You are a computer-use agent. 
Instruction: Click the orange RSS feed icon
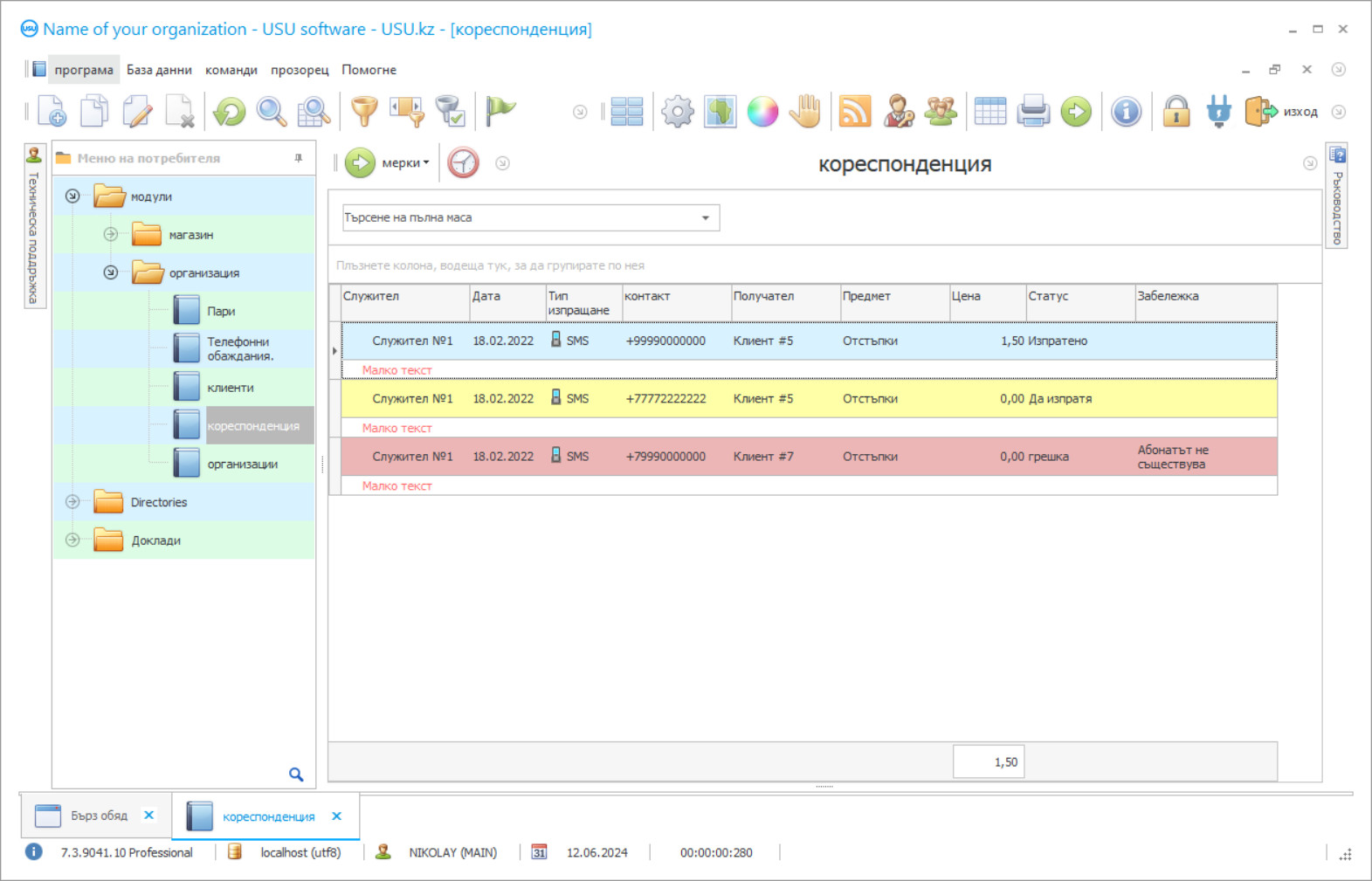pyautogui.click(x=854, y=112)
